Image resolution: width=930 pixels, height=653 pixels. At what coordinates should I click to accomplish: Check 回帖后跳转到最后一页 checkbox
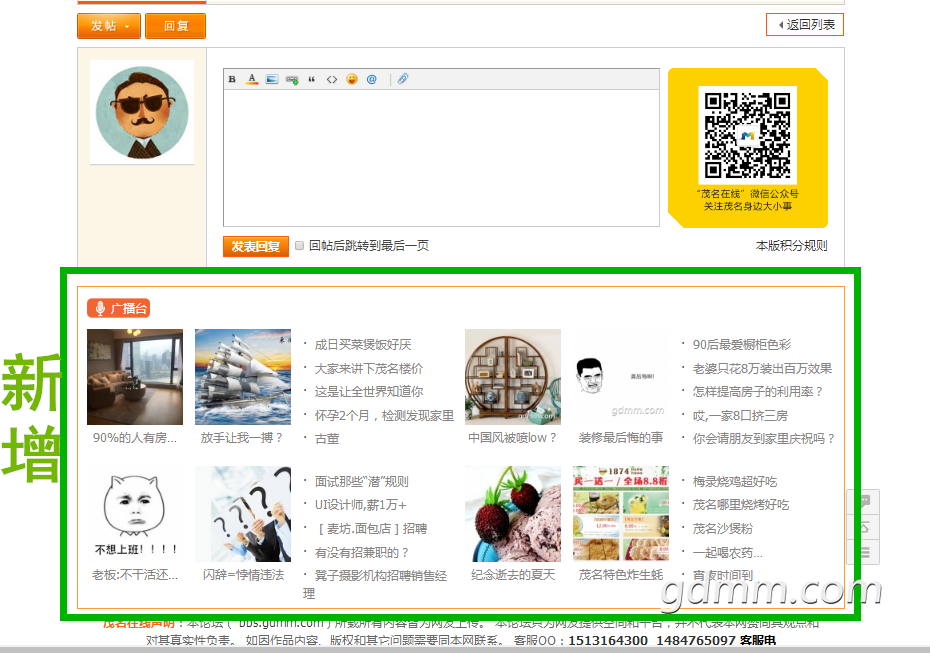point(300,246)
